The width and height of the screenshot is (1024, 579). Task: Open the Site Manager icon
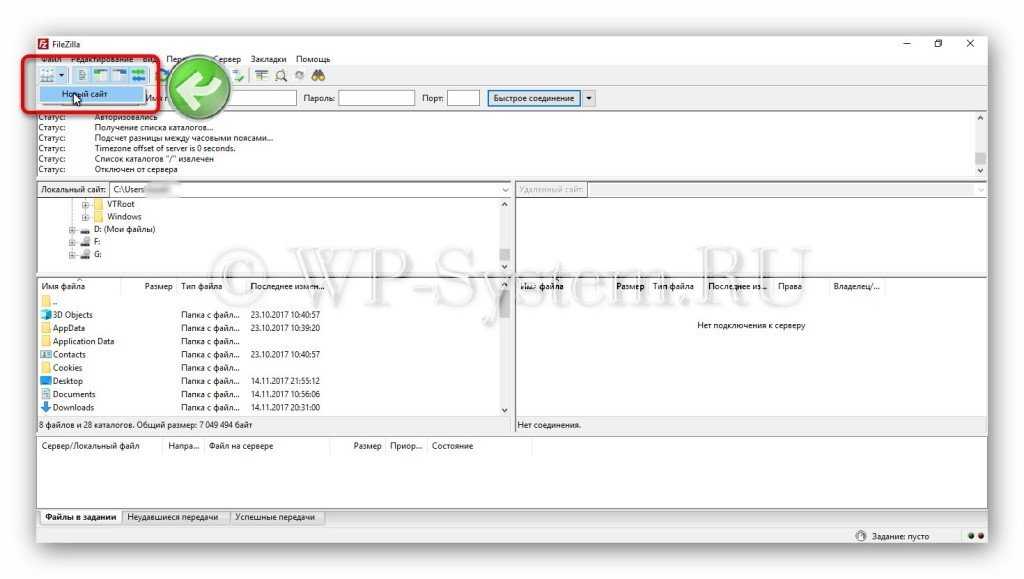[x=47, y=75]
